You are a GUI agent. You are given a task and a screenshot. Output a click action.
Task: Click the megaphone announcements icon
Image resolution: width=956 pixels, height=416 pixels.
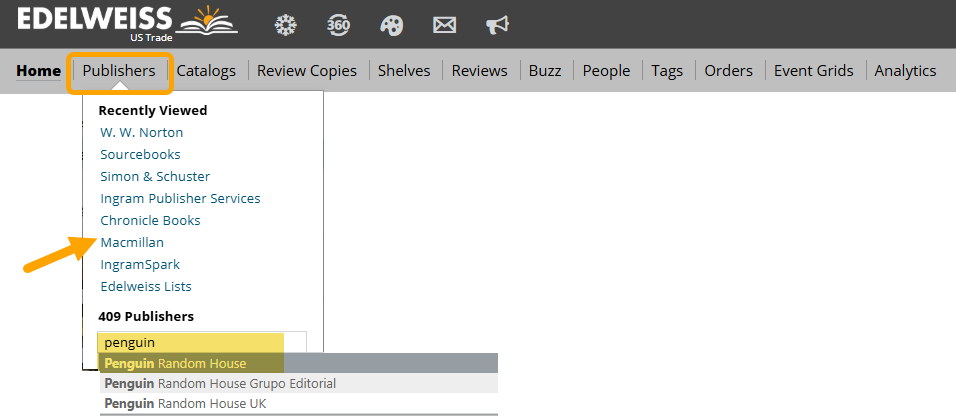click(x=498, y=25)
